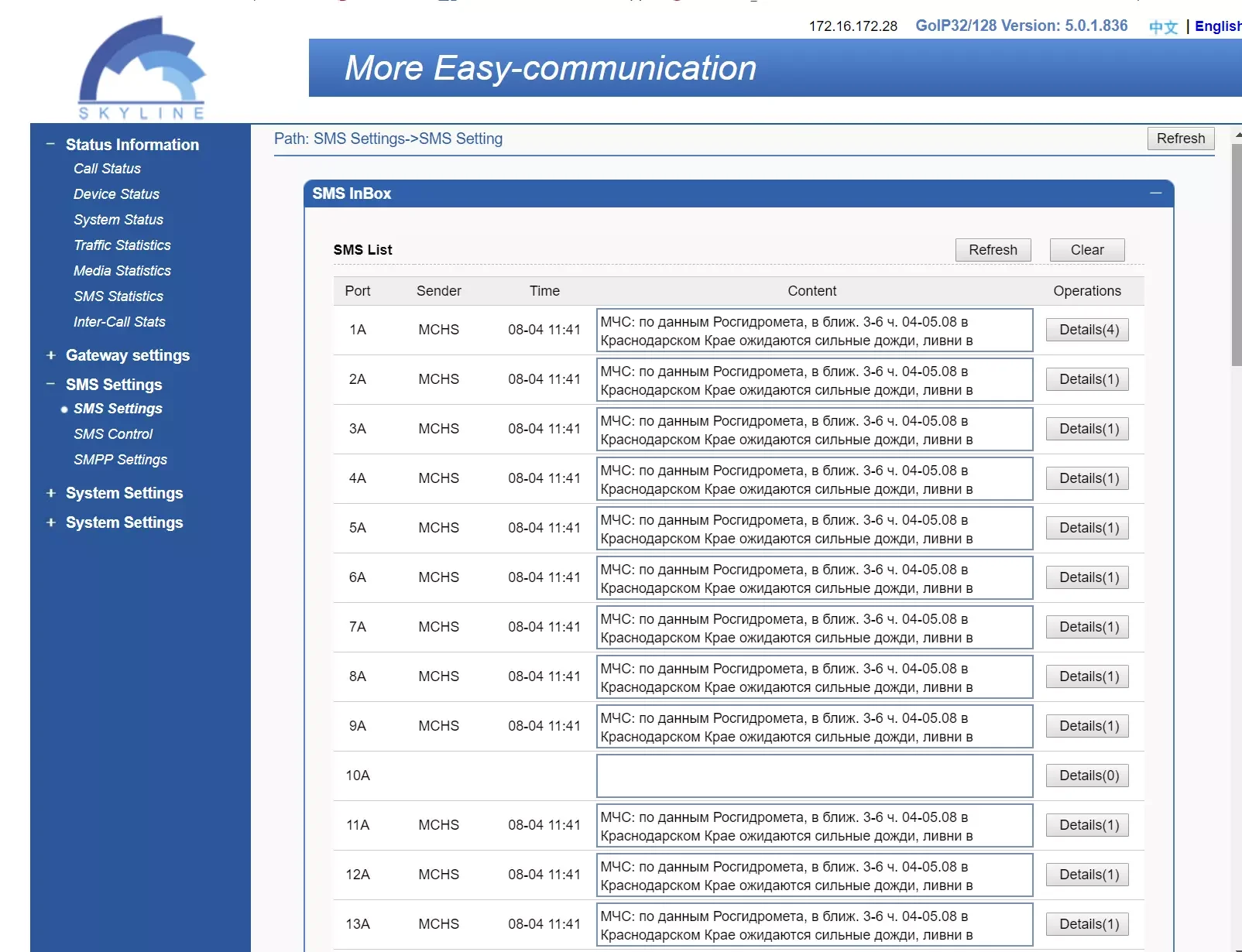Collapse the Status Information section
Image resolution: width=1242 pixels, height=952 pixels.
coord(50,145)
